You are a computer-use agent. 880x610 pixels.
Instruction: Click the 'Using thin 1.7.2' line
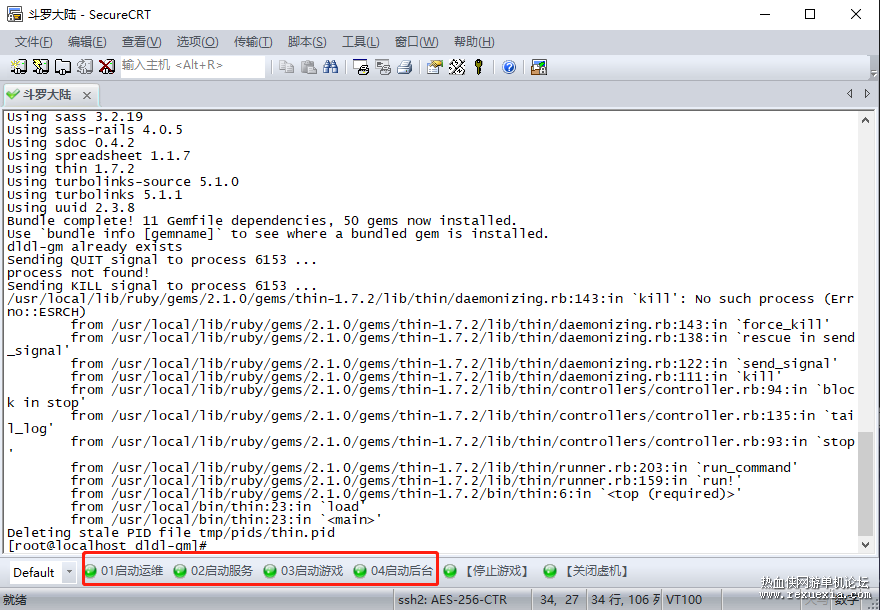[x=71, y=169]
